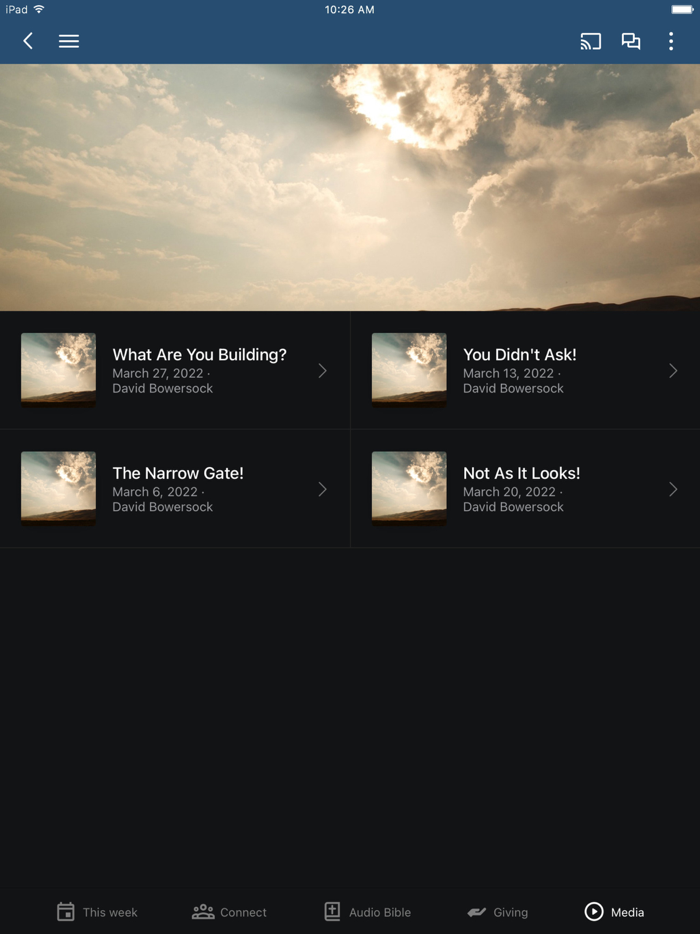
Task: Tap the back arrow icon
Action: (x=27, y=41)
